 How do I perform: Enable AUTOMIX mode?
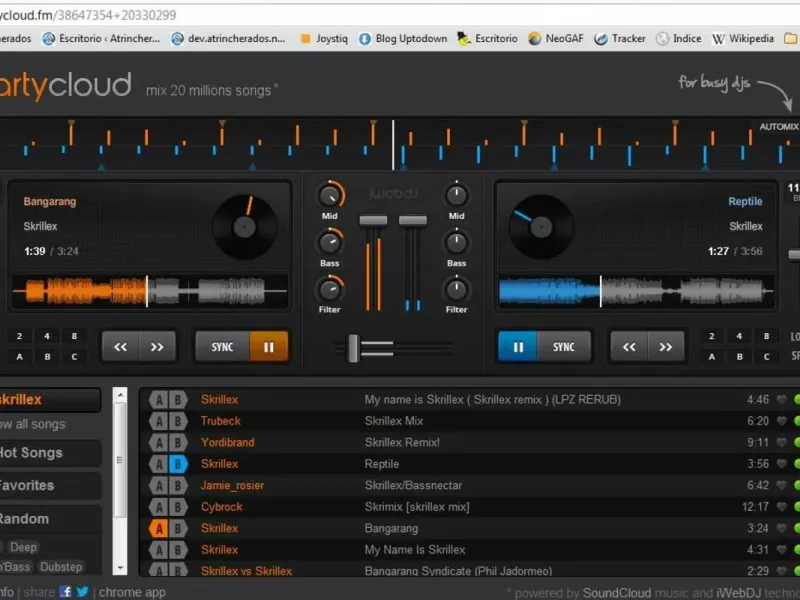779,127
